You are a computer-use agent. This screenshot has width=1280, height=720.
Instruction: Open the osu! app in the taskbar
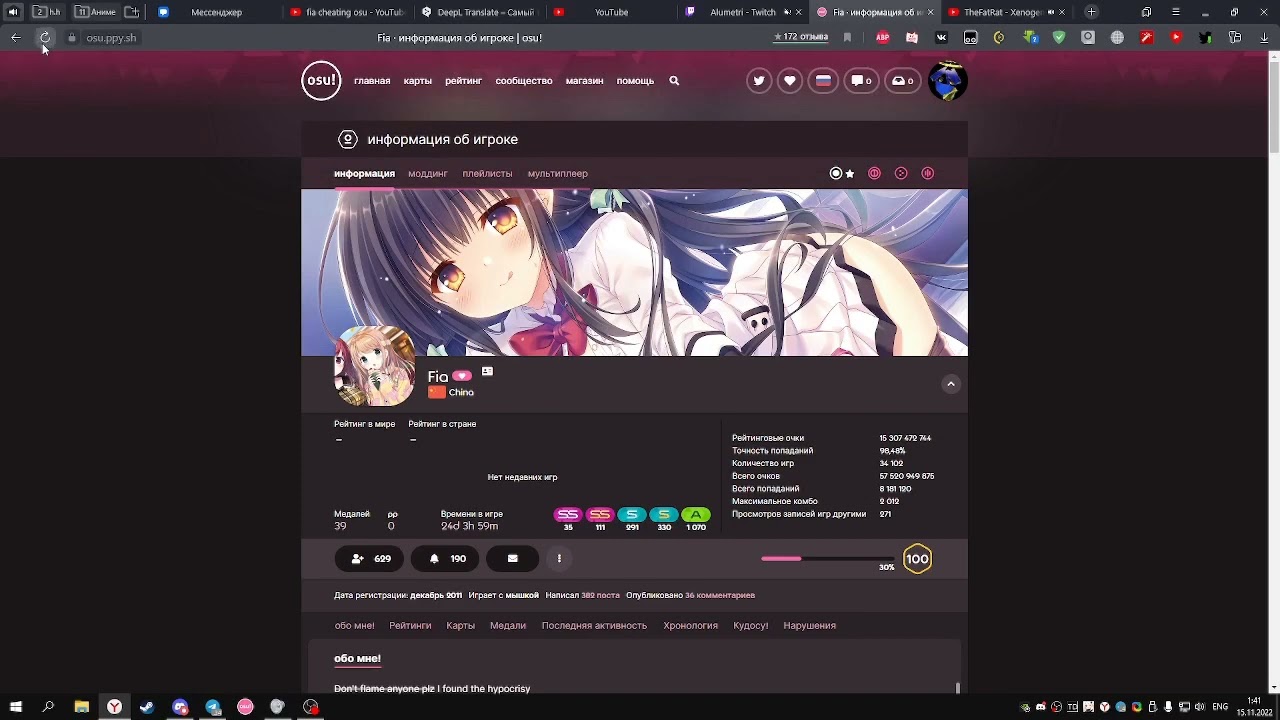245,707
